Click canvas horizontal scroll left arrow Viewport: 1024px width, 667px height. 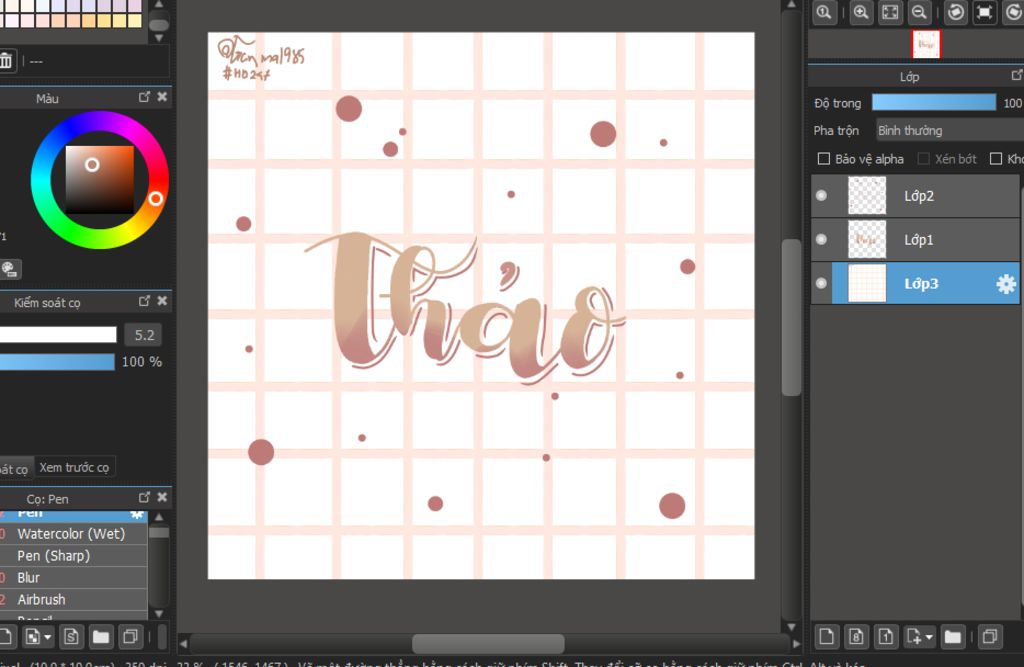184,643
